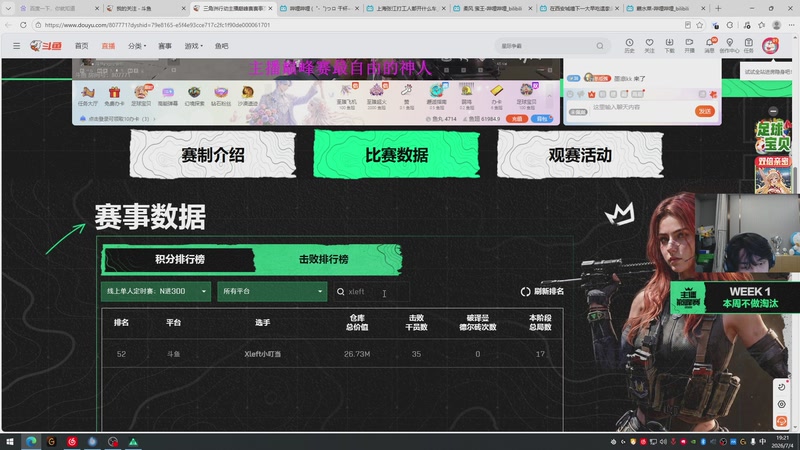Expand the gift bar chevron arrow
Viewport: 800px width, 450px height.
(549, 96)
